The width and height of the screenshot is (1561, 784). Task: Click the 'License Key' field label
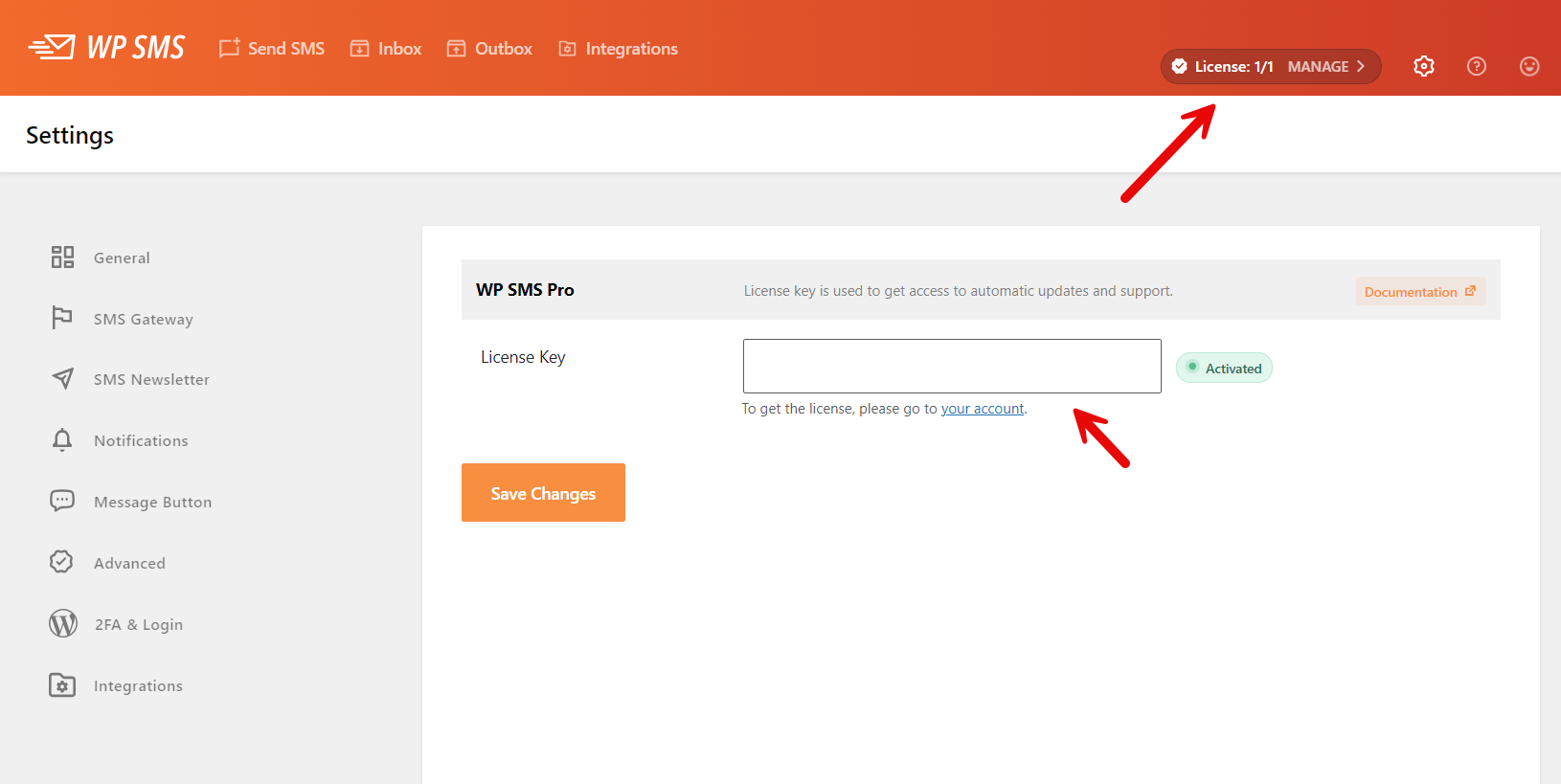[x=523, y=357]
